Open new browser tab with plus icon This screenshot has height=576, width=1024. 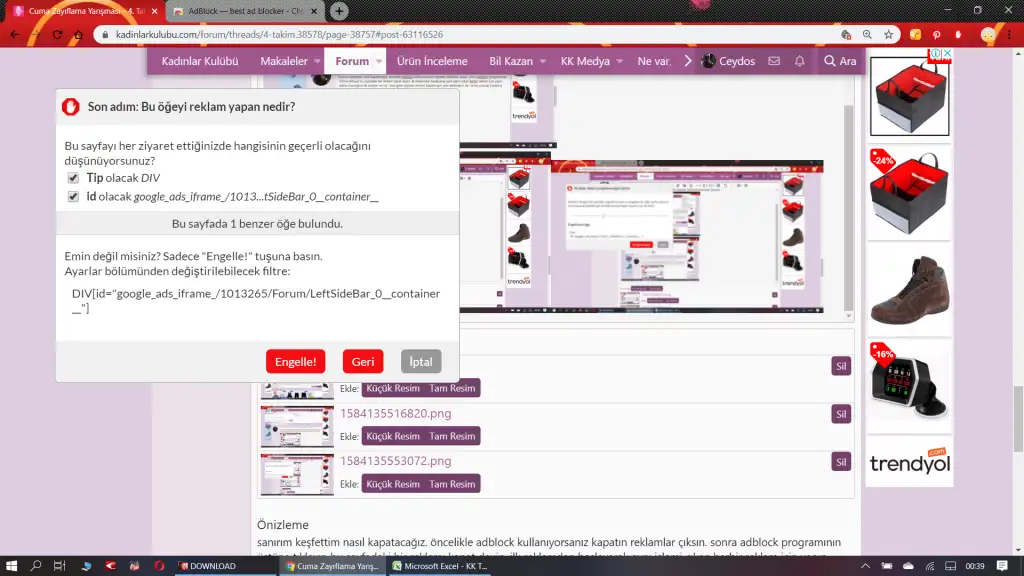340,11
